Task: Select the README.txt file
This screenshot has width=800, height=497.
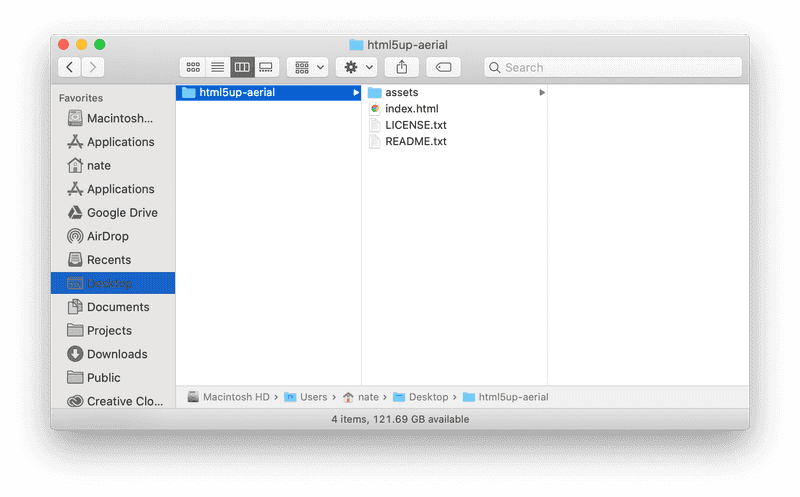Action: point(415,141)
